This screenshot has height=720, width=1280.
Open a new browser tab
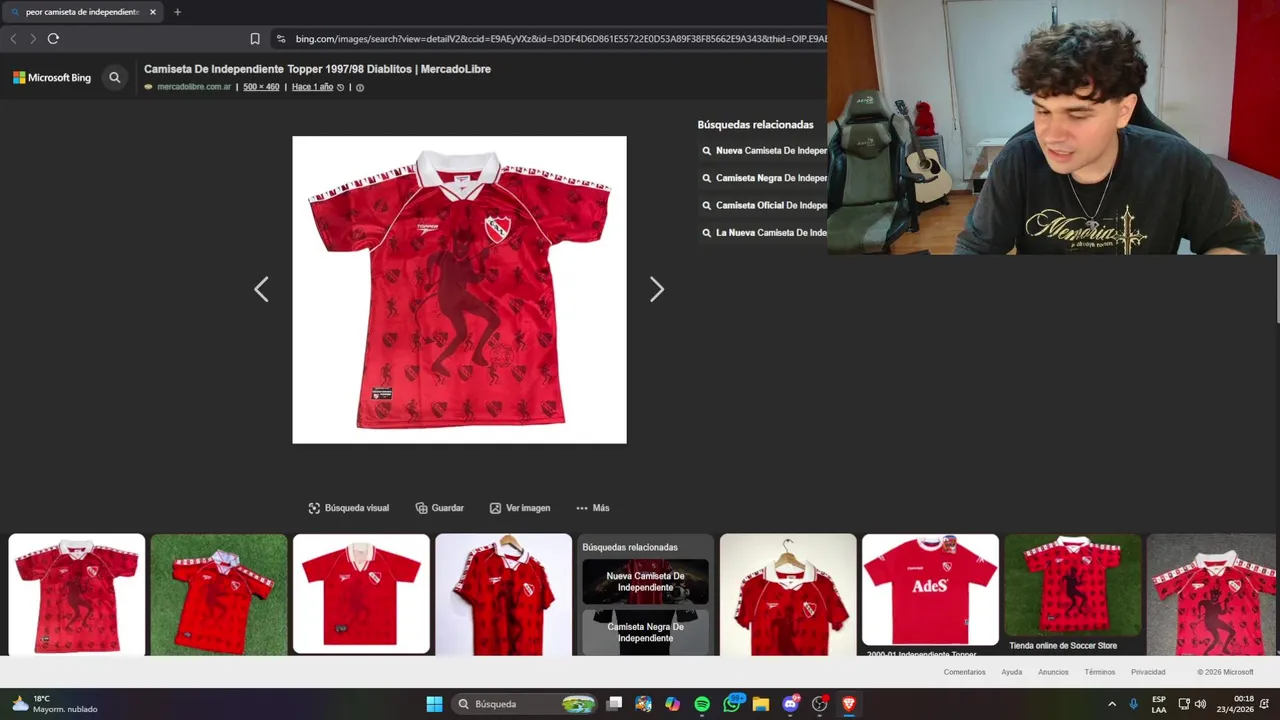pos(177,12)
